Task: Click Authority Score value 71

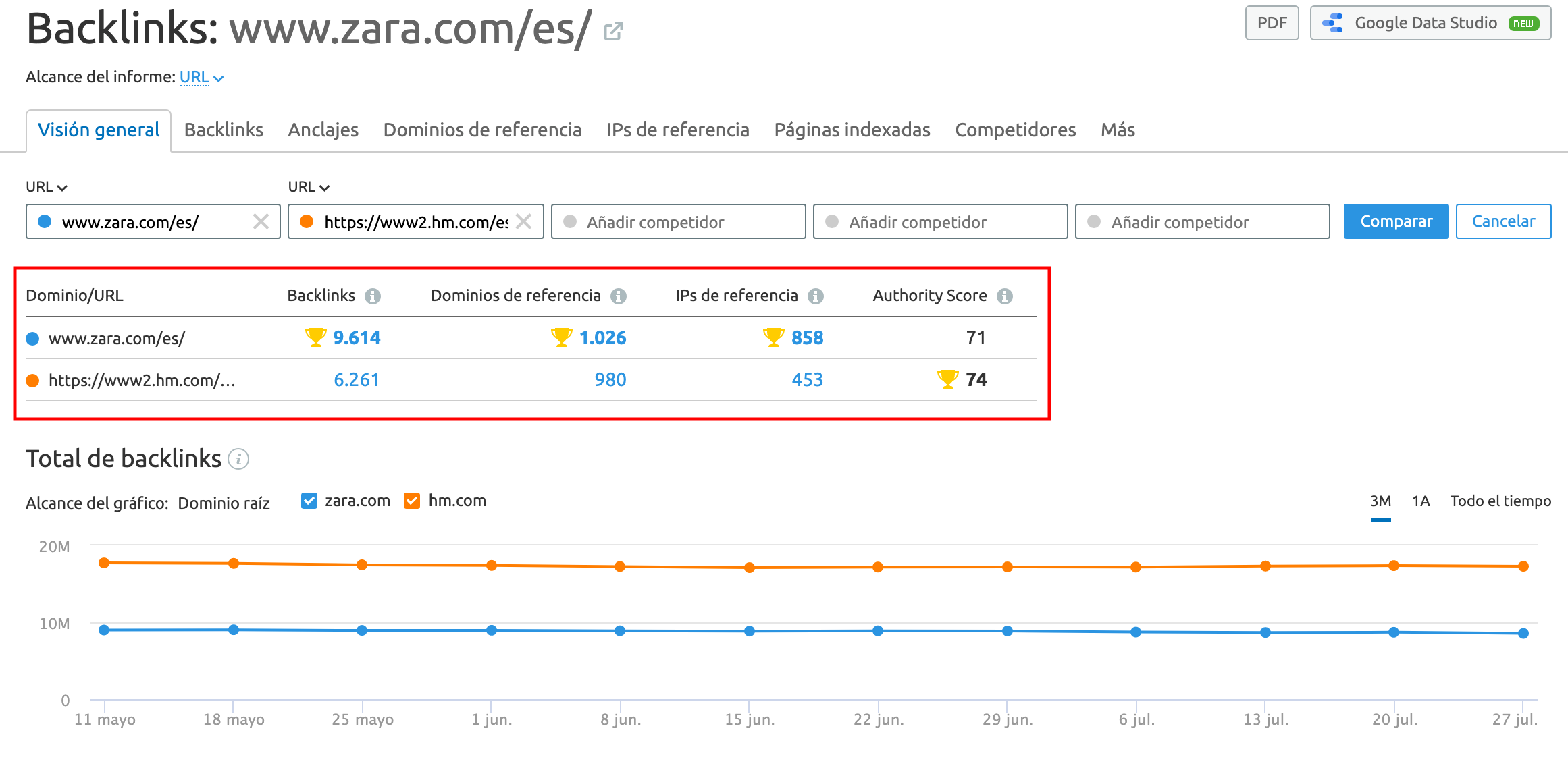Action: click(976, 337)
